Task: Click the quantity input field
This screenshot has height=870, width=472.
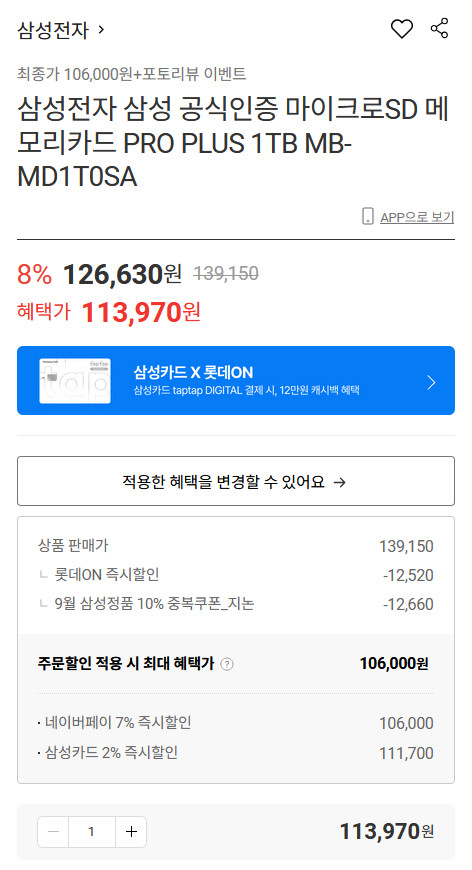Action: pyautogui.click(x=92, y=831)
